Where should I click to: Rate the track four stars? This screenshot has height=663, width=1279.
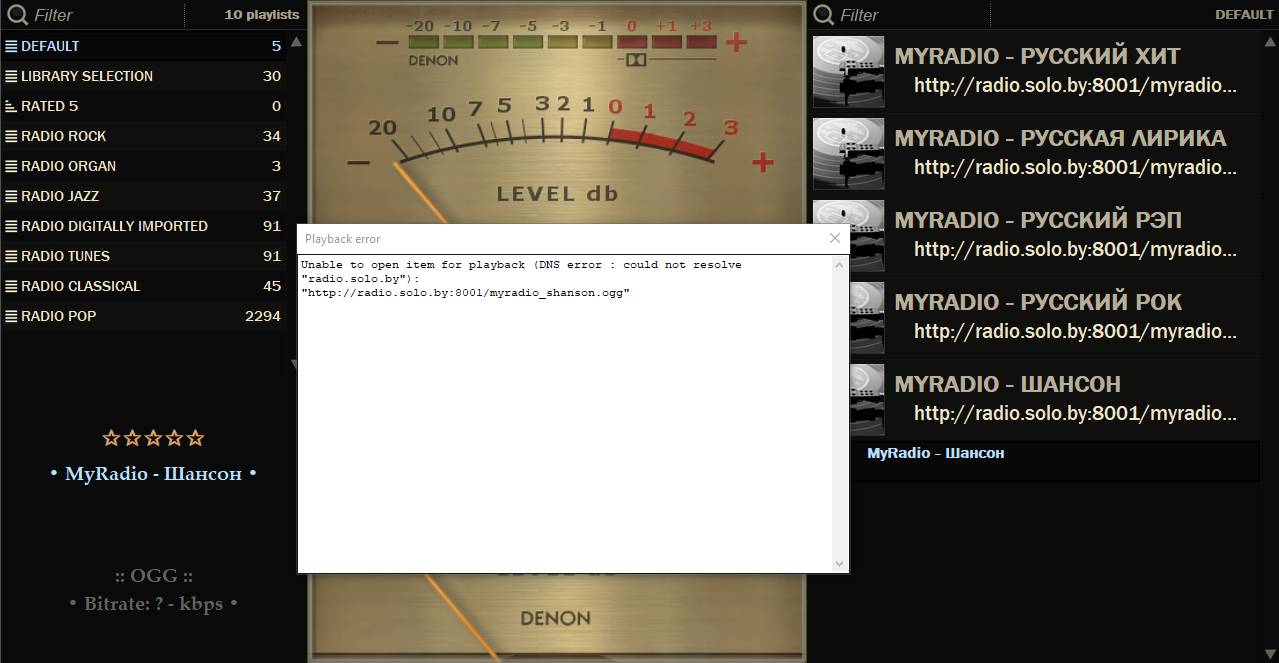click(174, 438)
